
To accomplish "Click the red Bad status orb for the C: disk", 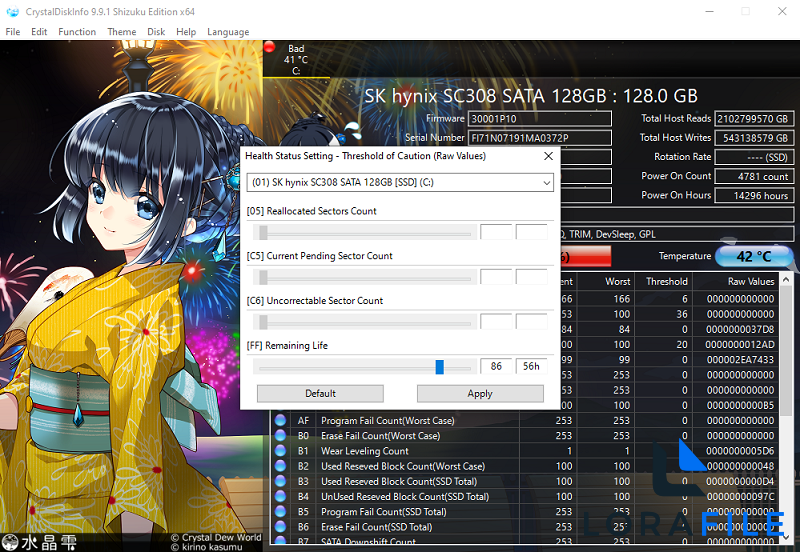I will click(269, 47).
